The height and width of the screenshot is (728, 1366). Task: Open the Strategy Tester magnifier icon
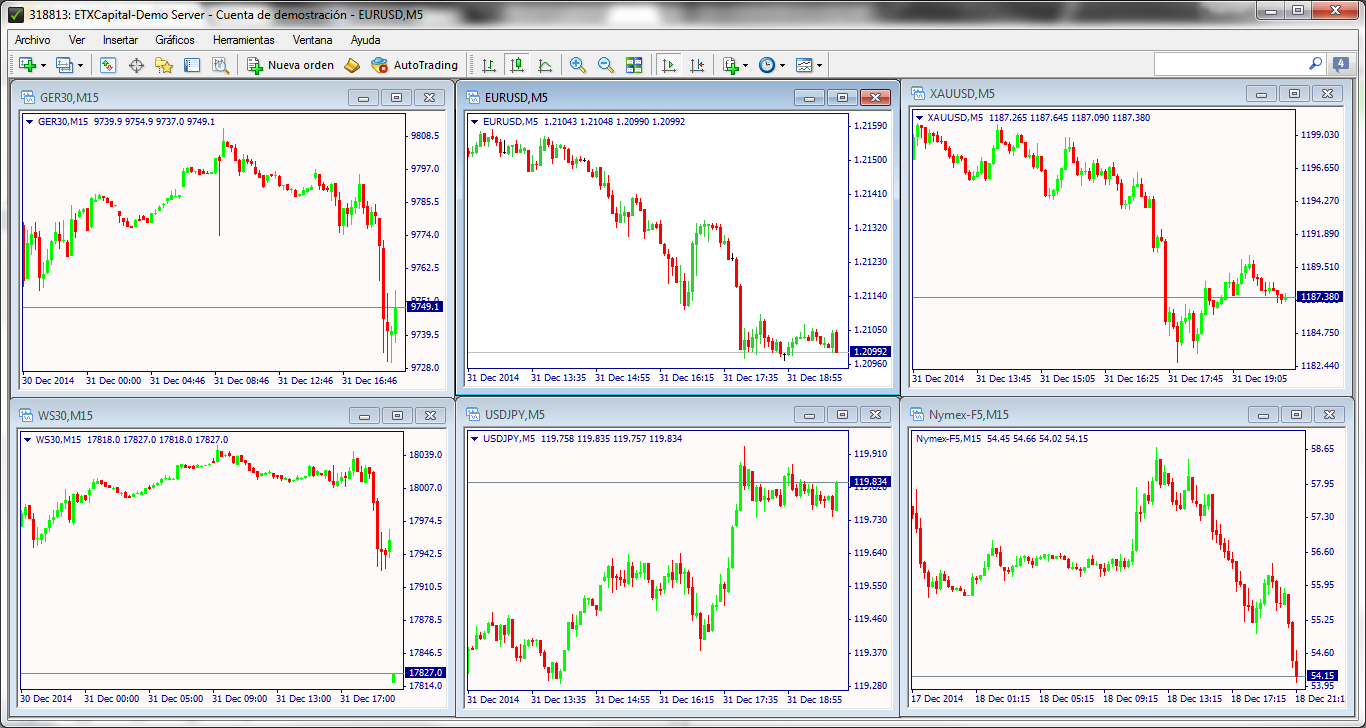(220, 65)
